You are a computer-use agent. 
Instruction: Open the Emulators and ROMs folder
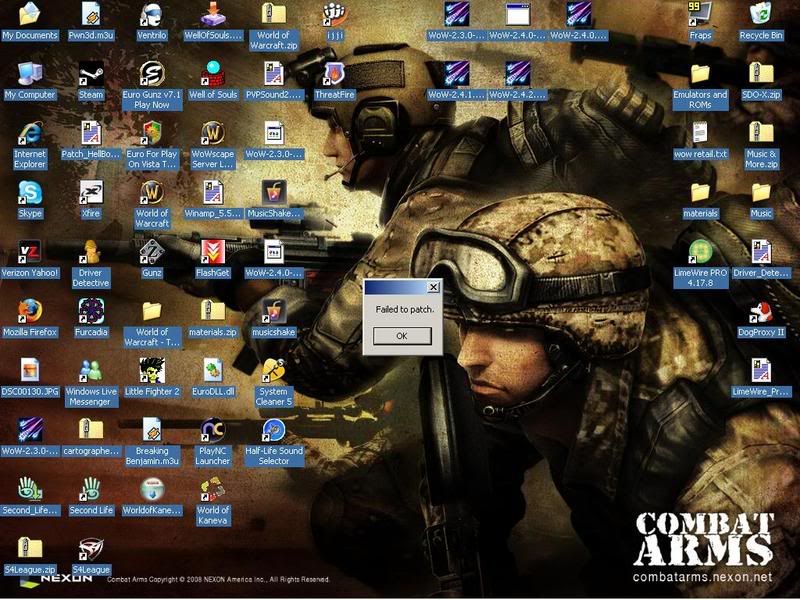click(700, 74)
